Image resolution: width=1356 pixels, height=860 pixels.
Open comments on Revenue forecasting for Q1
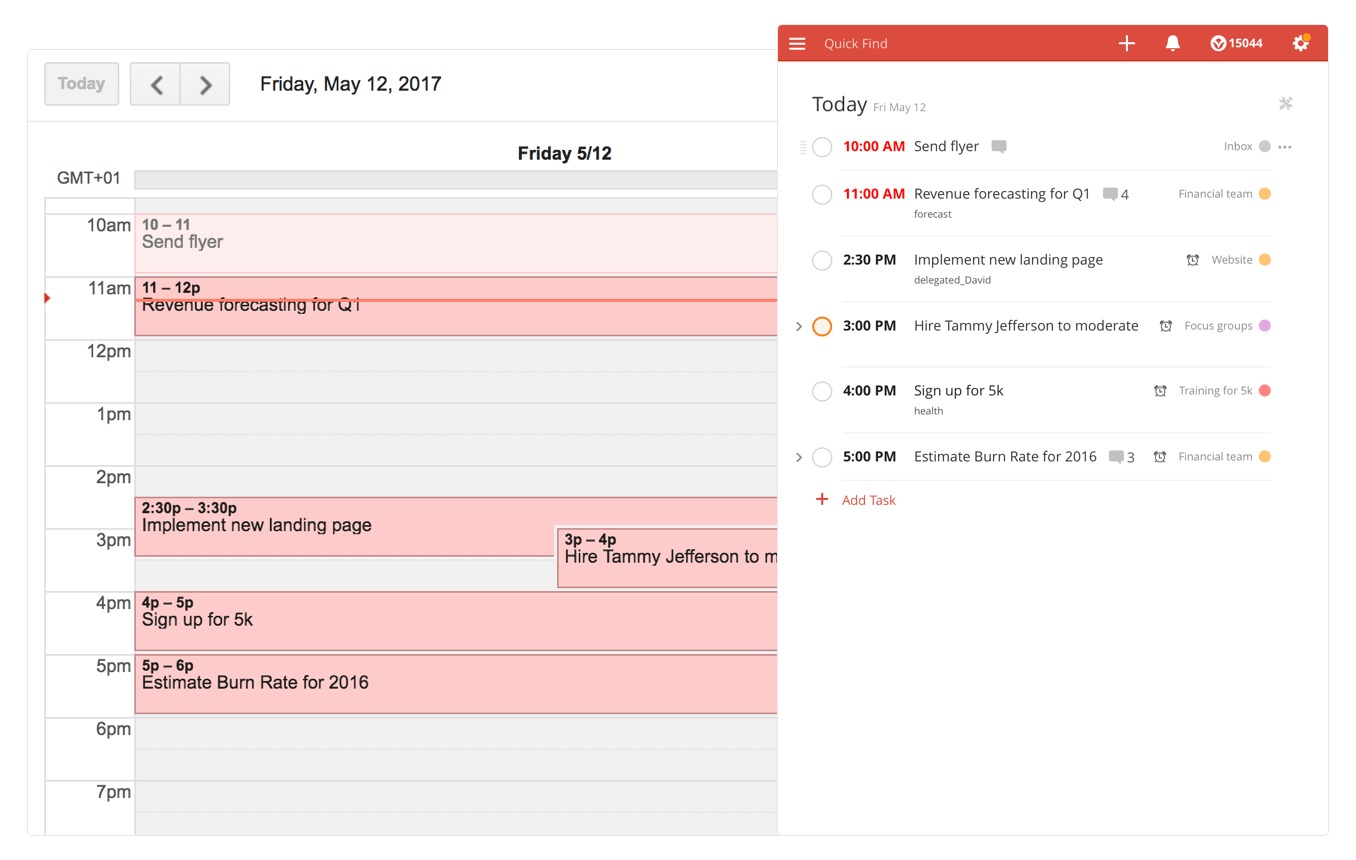click(1112, 194)
